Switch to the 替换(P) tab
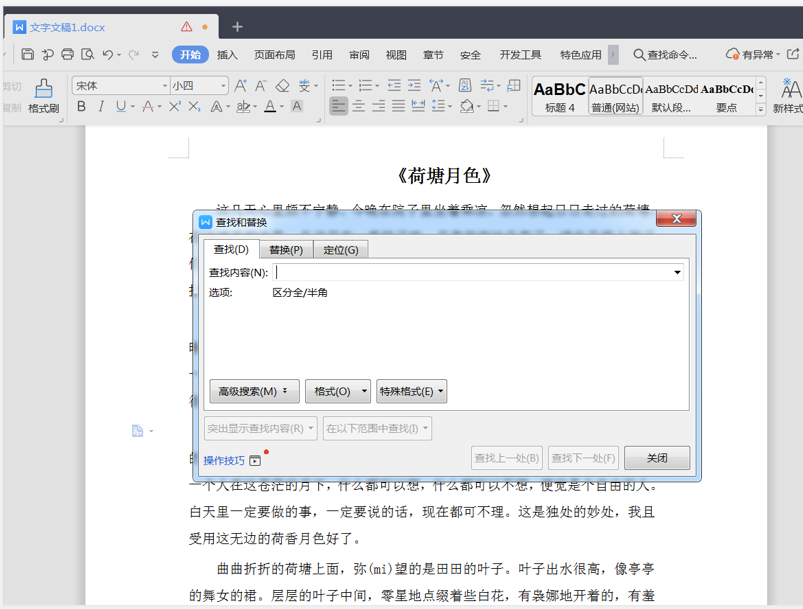803x609 pixels. (286, 250)
